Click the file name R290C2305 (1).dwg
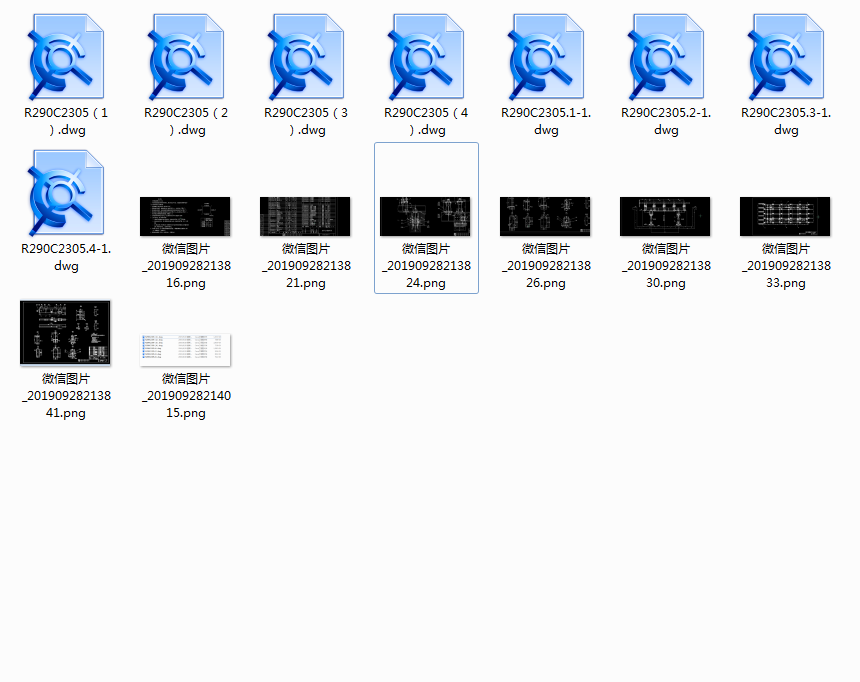The height and width of the screenshot is (682, 860). coord(66,121)
